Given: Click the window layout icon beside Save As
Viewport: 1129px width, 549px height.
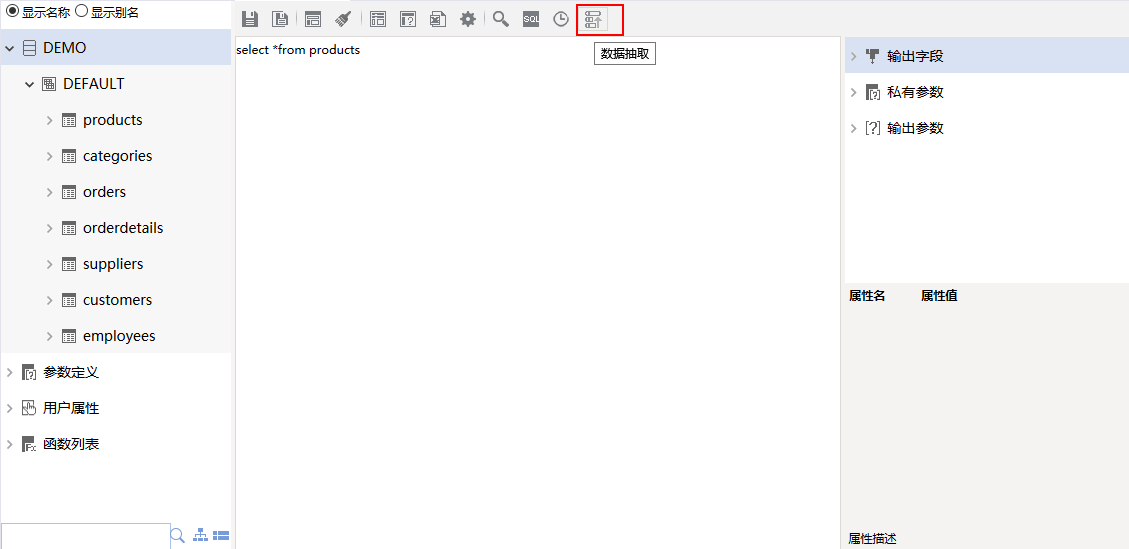Looking at the screenshot, I should pos(312,19).
